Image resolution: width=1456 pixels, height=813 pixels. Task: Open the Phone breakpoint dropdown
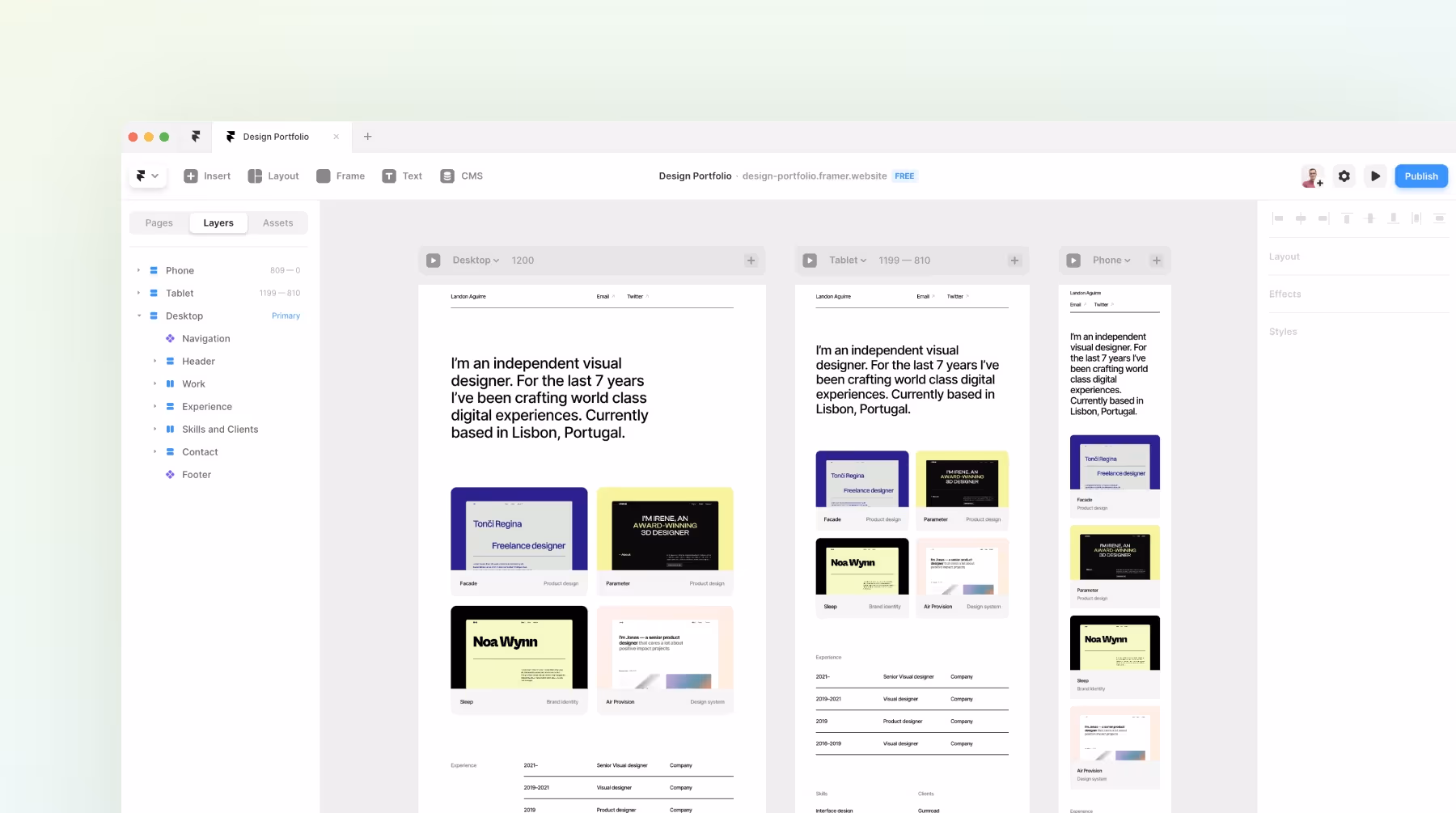coord(1111,260)
